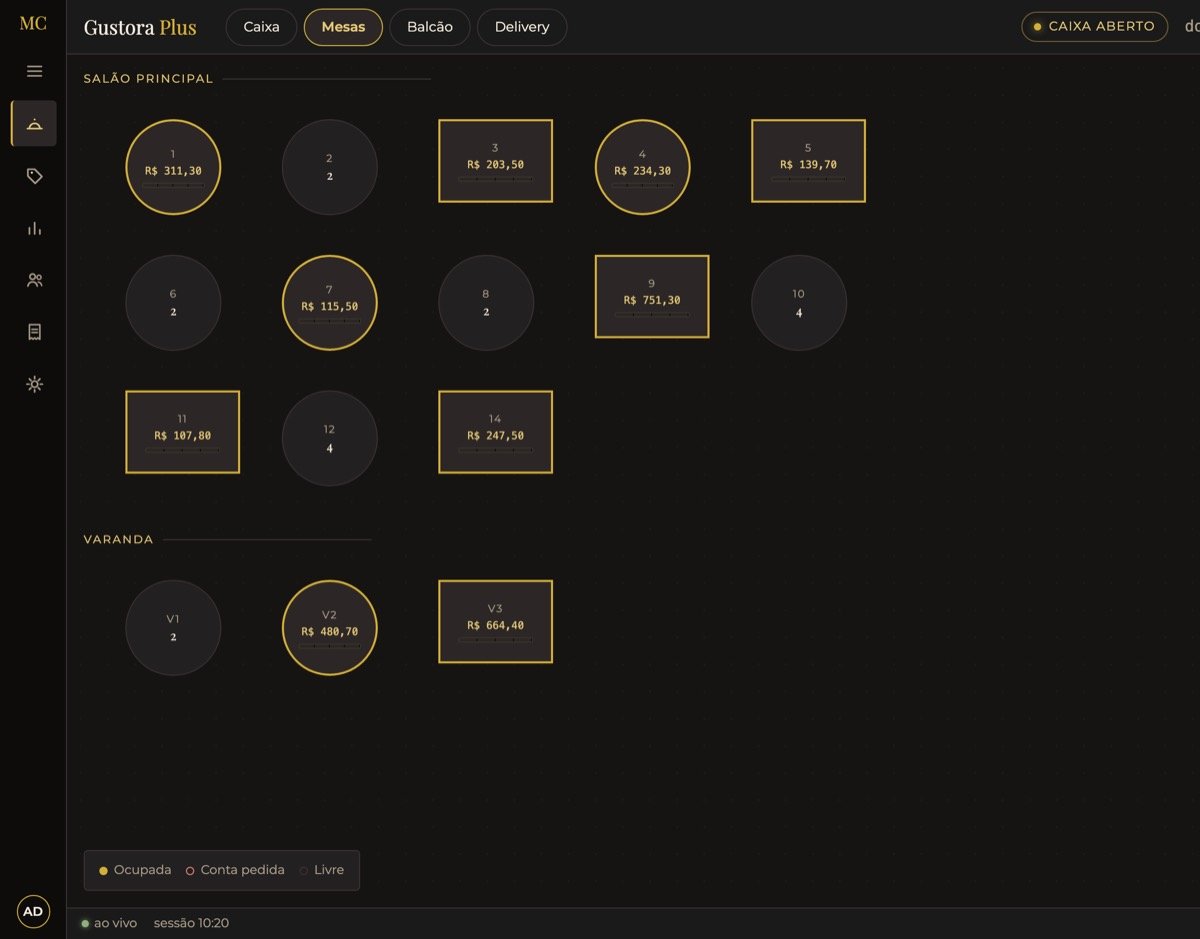The height and width of the screenshot is (939, 1200).
Task: Switch to the Caixa tab
Action: click(x=261, y=27)
